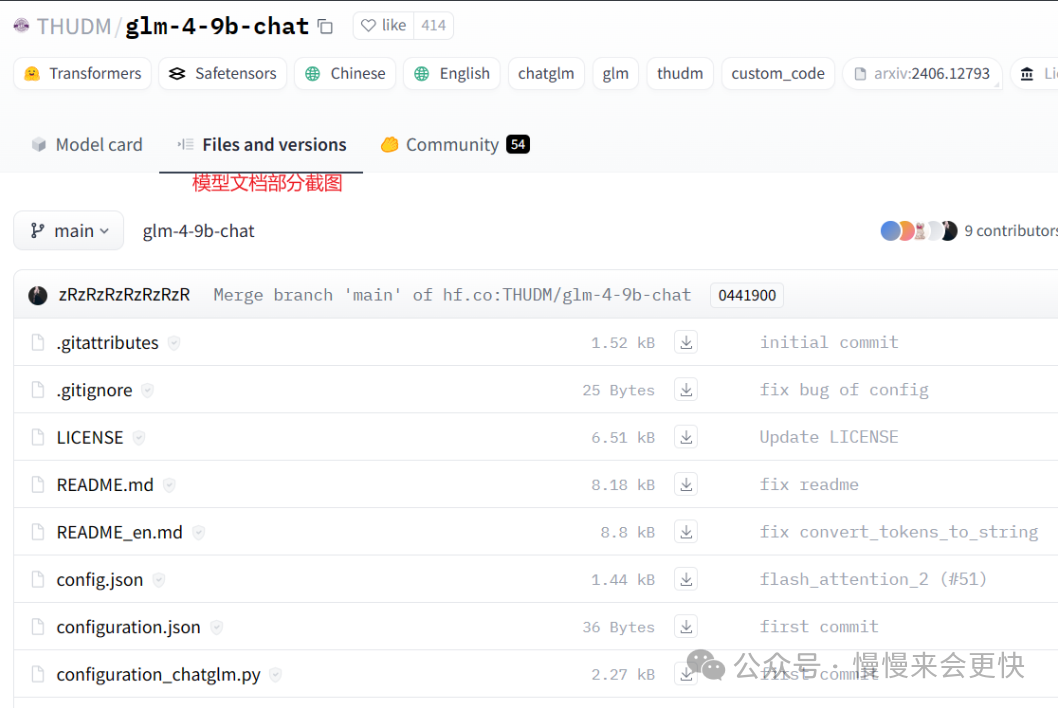Click the 8.18 kB size of README.md
1058x708 pixels.
tap(623, 485)
